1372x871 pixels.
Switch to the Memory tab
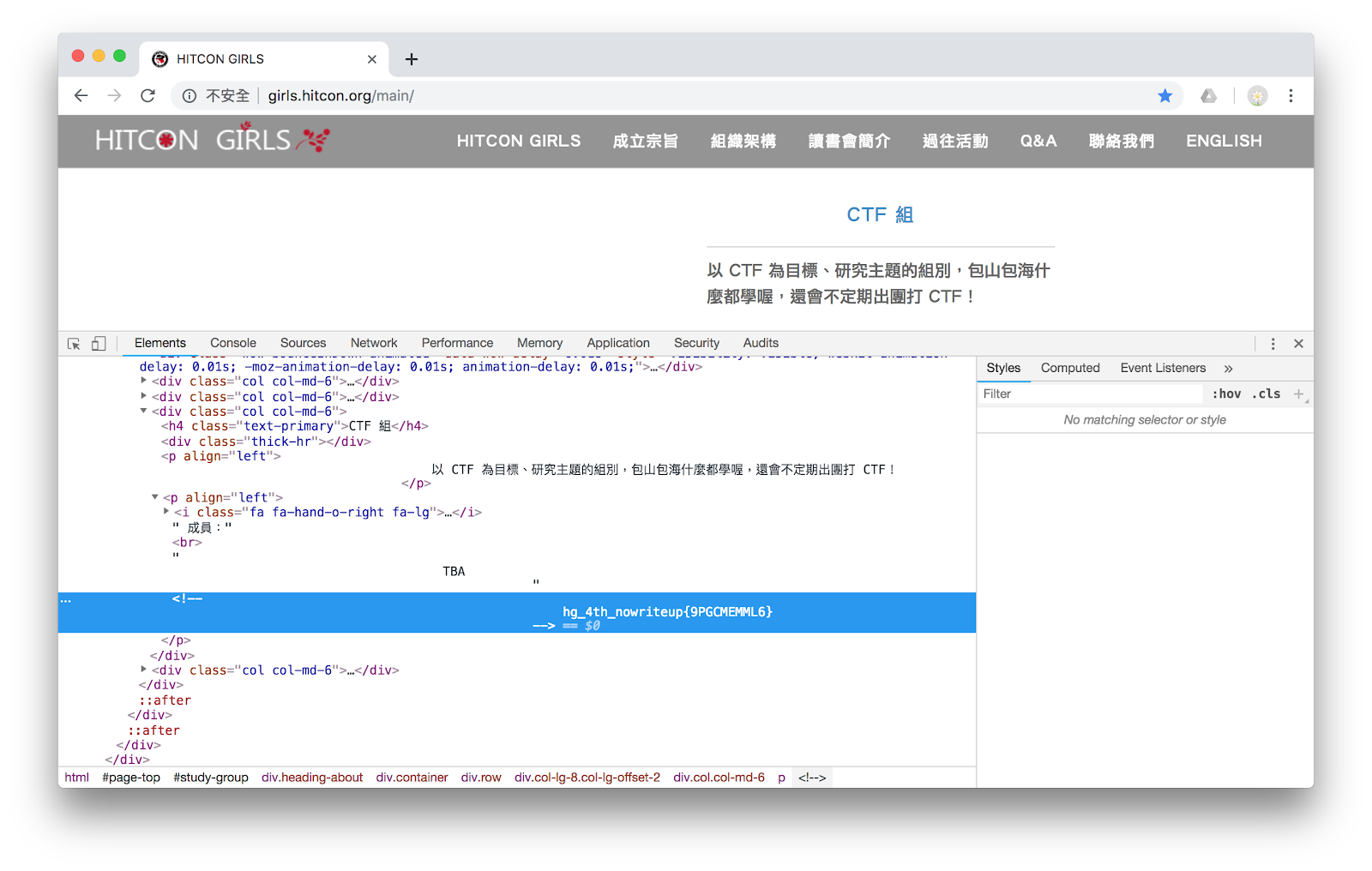539,343
